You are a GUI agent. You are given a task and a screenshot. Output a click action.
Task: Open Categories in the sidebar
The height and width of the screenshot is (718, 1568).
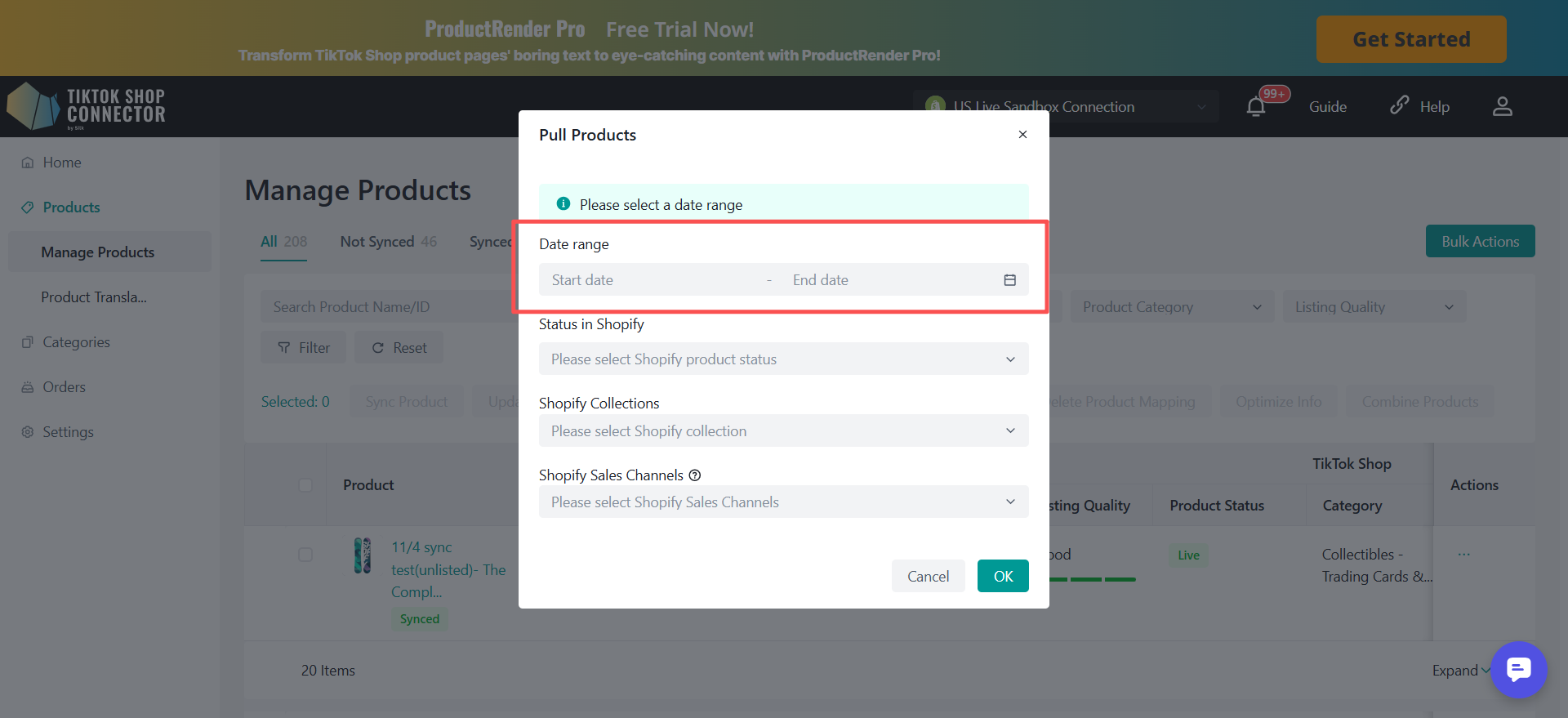tap(76, 342)
